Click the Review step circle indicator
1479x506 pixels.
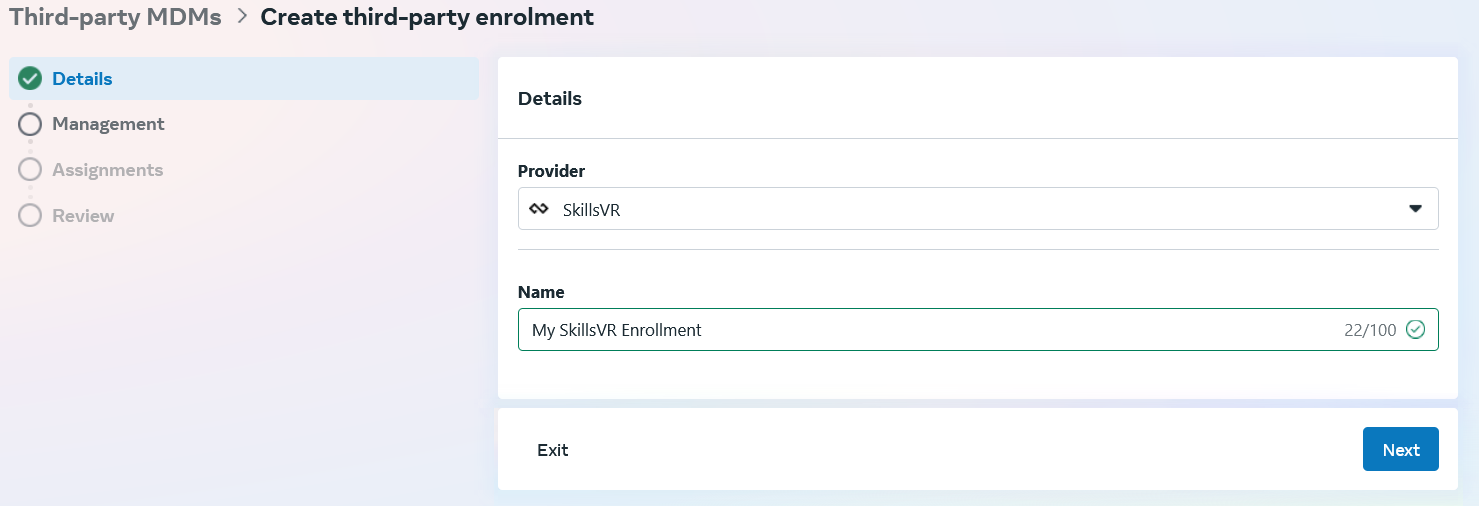30,216
